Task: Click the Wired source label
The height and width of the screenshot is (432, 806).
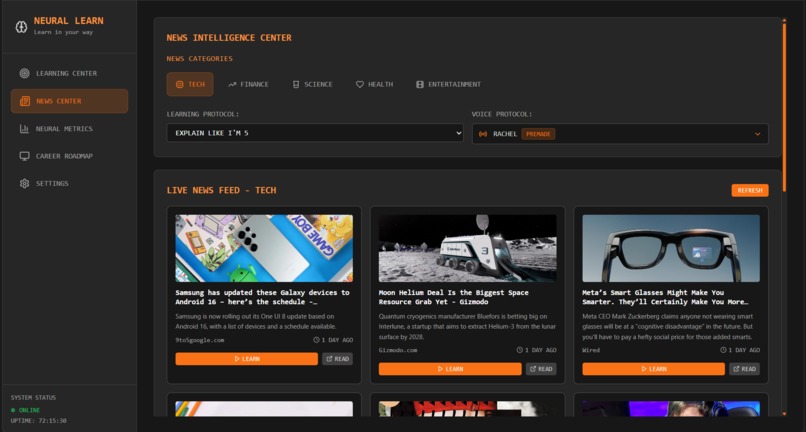Action: (591, 350)
